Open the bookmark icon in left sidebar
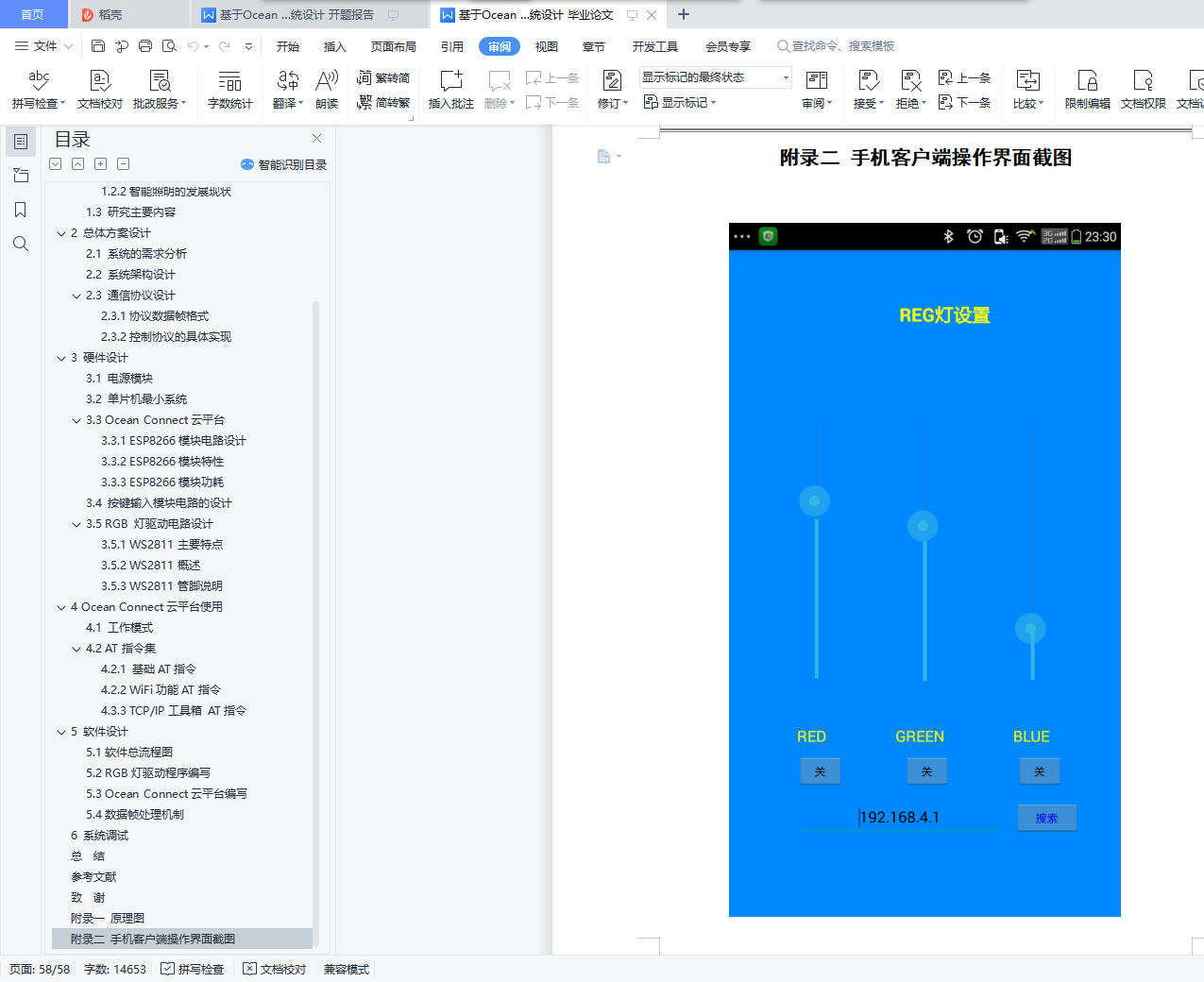Image resolution: width=1204 pixels, height=982 pixels. [21, 210]
